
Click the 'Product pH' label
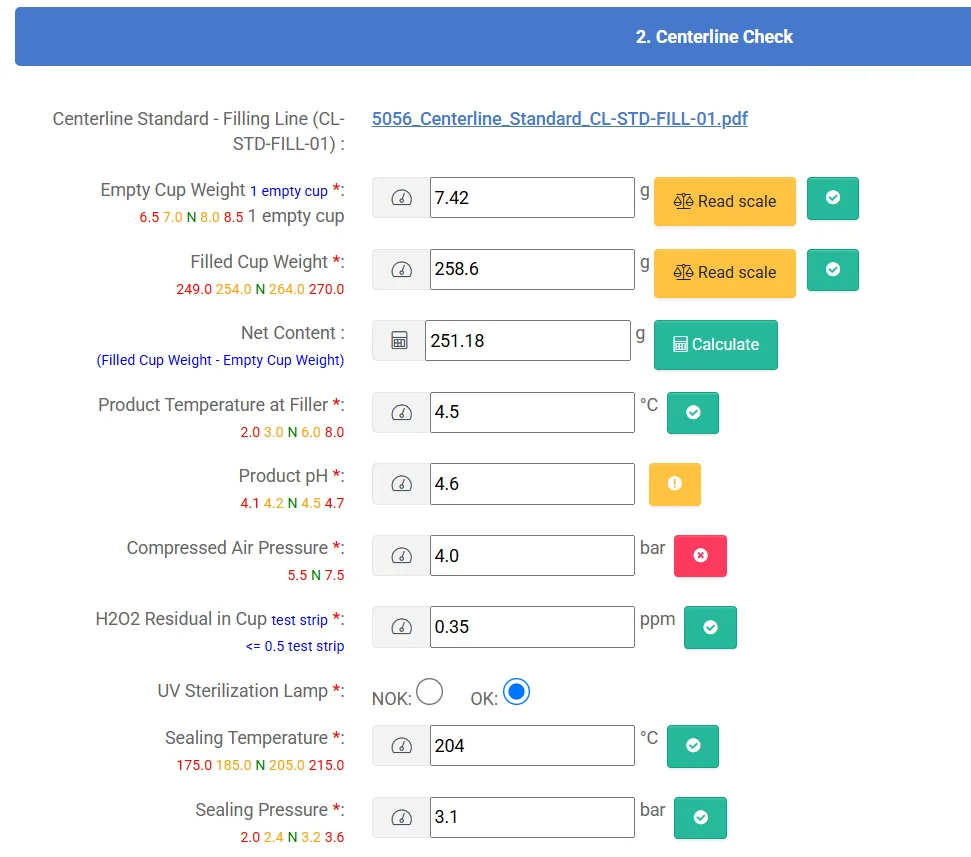coord(283,476)
